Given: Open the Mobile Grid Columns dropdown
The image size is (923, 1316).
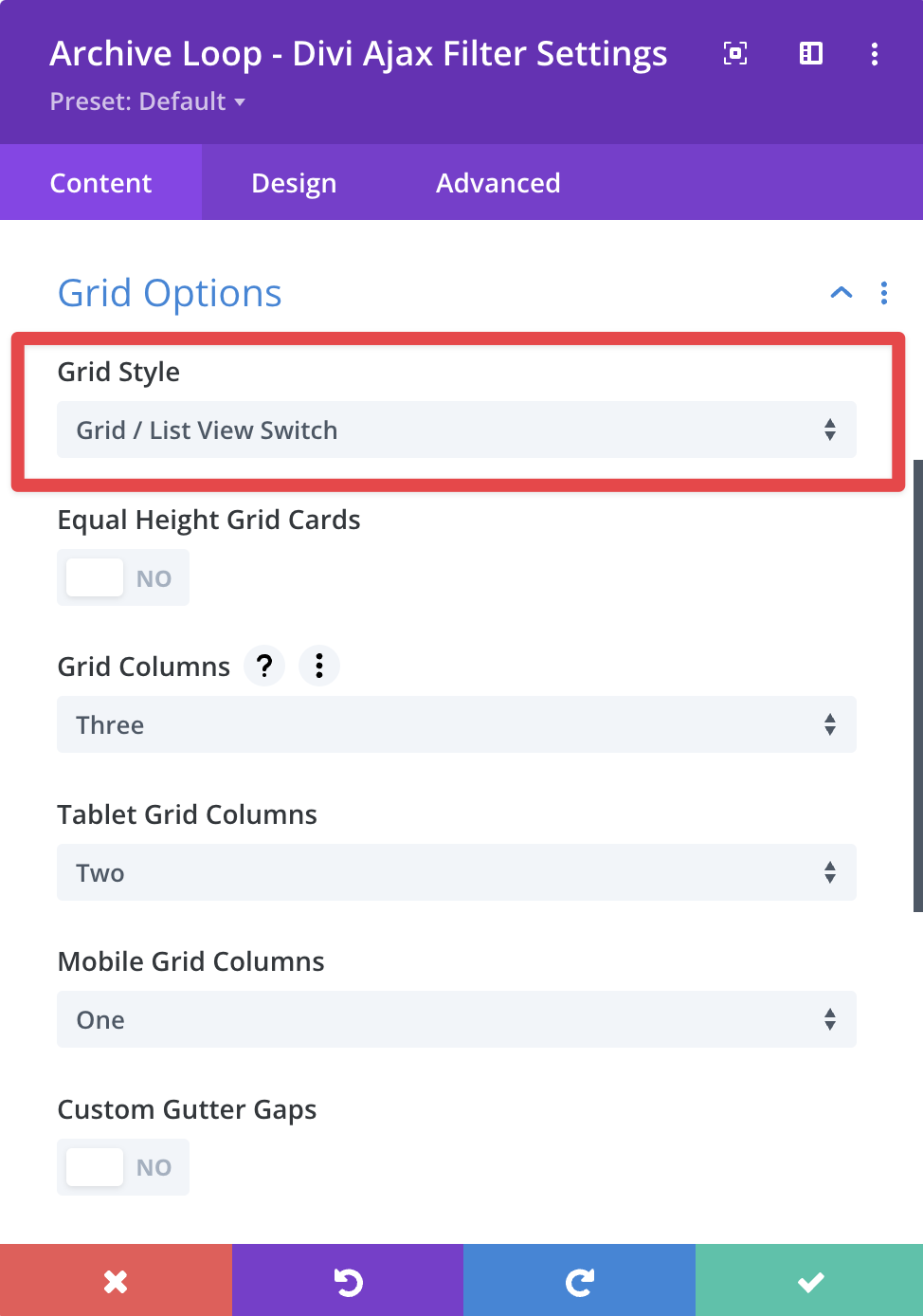Looking at the screenshot, I should 456,1020.
